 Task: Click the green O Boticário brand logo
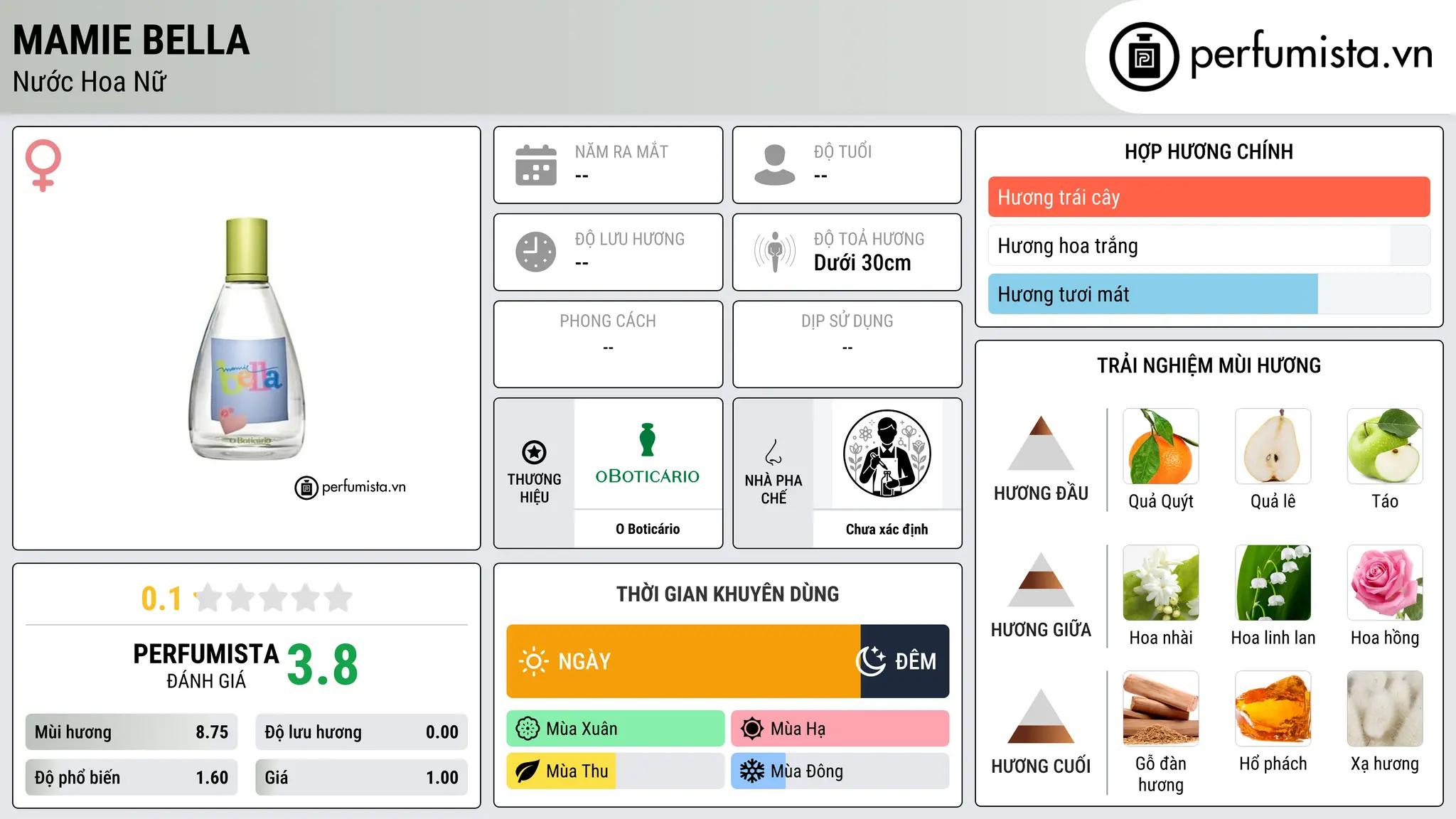(x=648, y=454)
